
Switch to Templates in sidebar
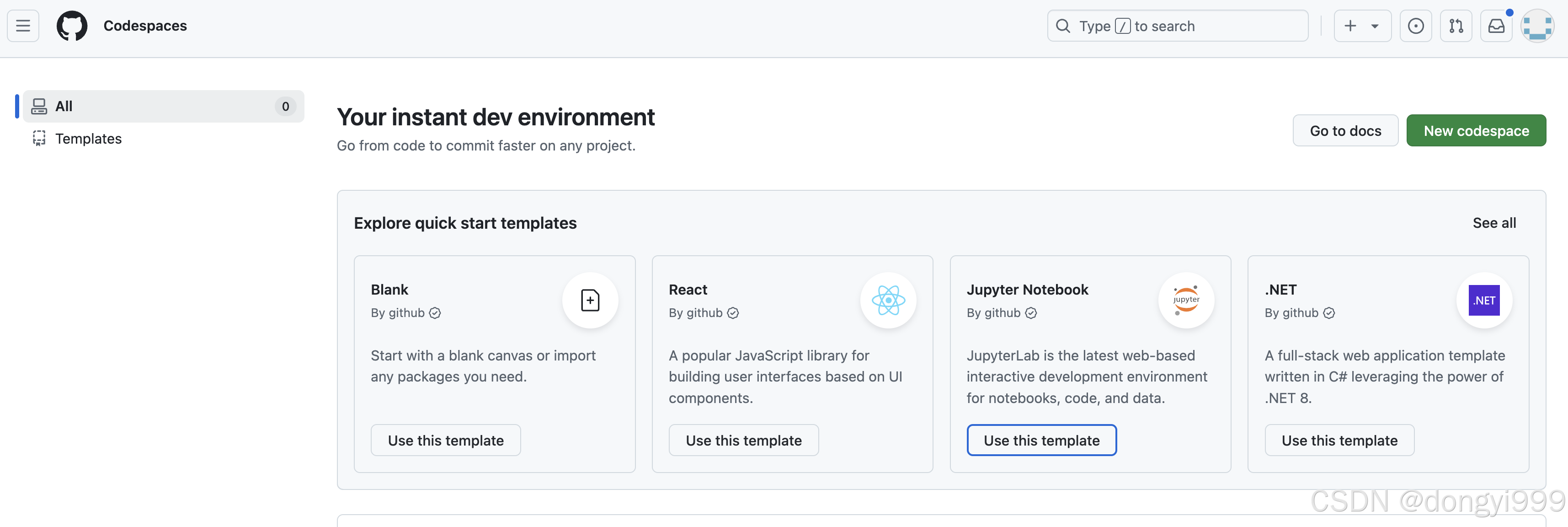point(88,139)
